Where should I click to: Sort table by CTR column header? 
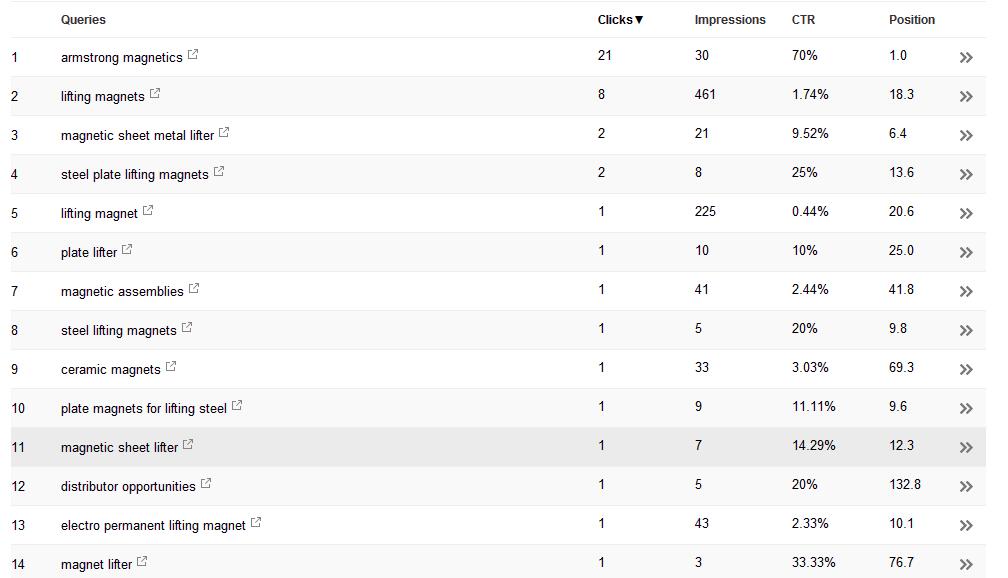click(803, 20)
